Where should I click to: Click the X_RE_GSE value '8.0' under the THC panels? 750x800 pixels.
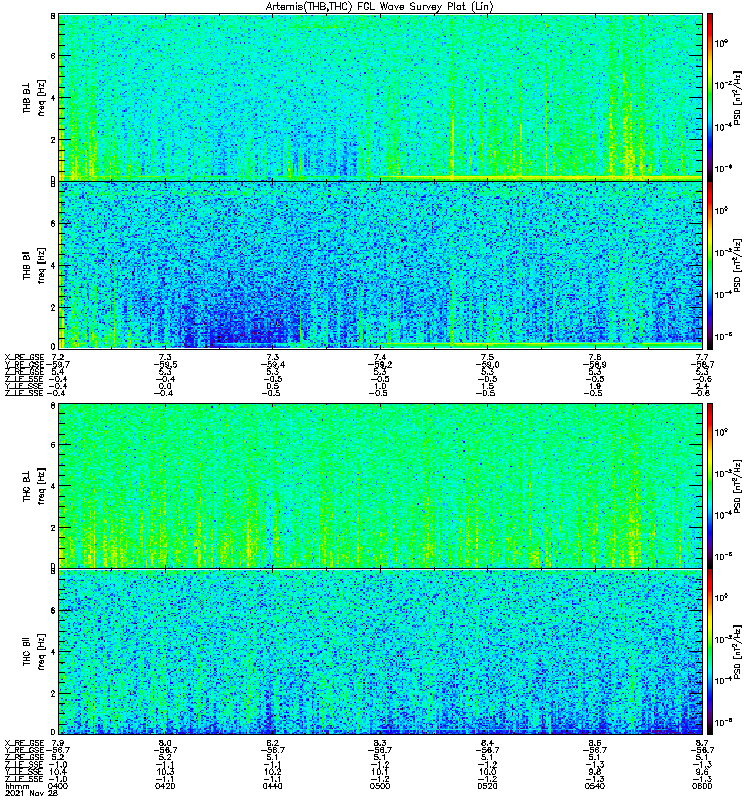(165, 743)
